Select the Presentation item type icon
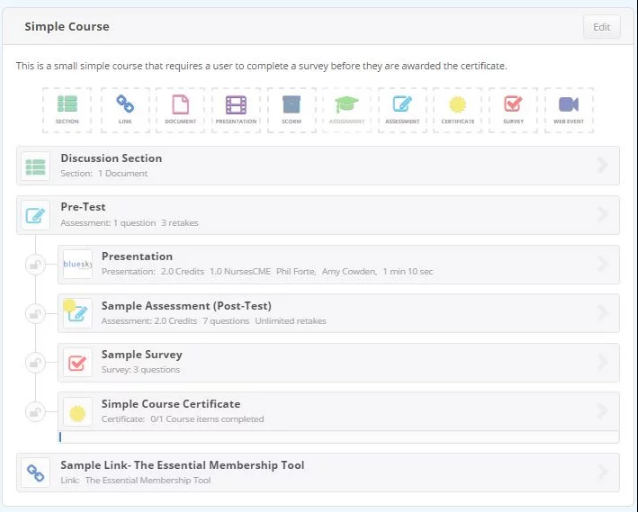The image size is (638, 512). coord(236,109)
